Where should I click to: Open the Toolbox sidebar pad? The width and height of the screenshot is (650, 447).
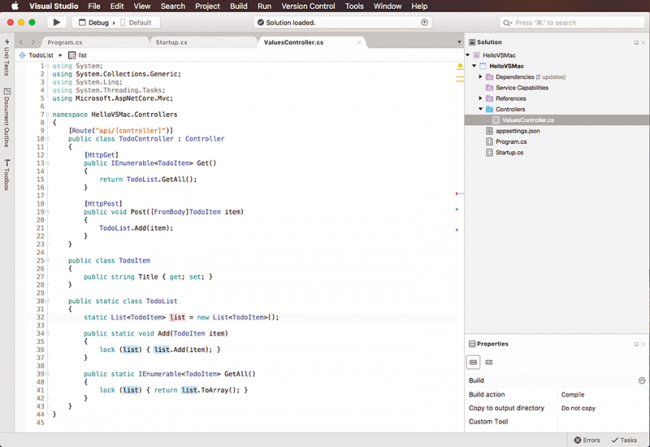7,175
